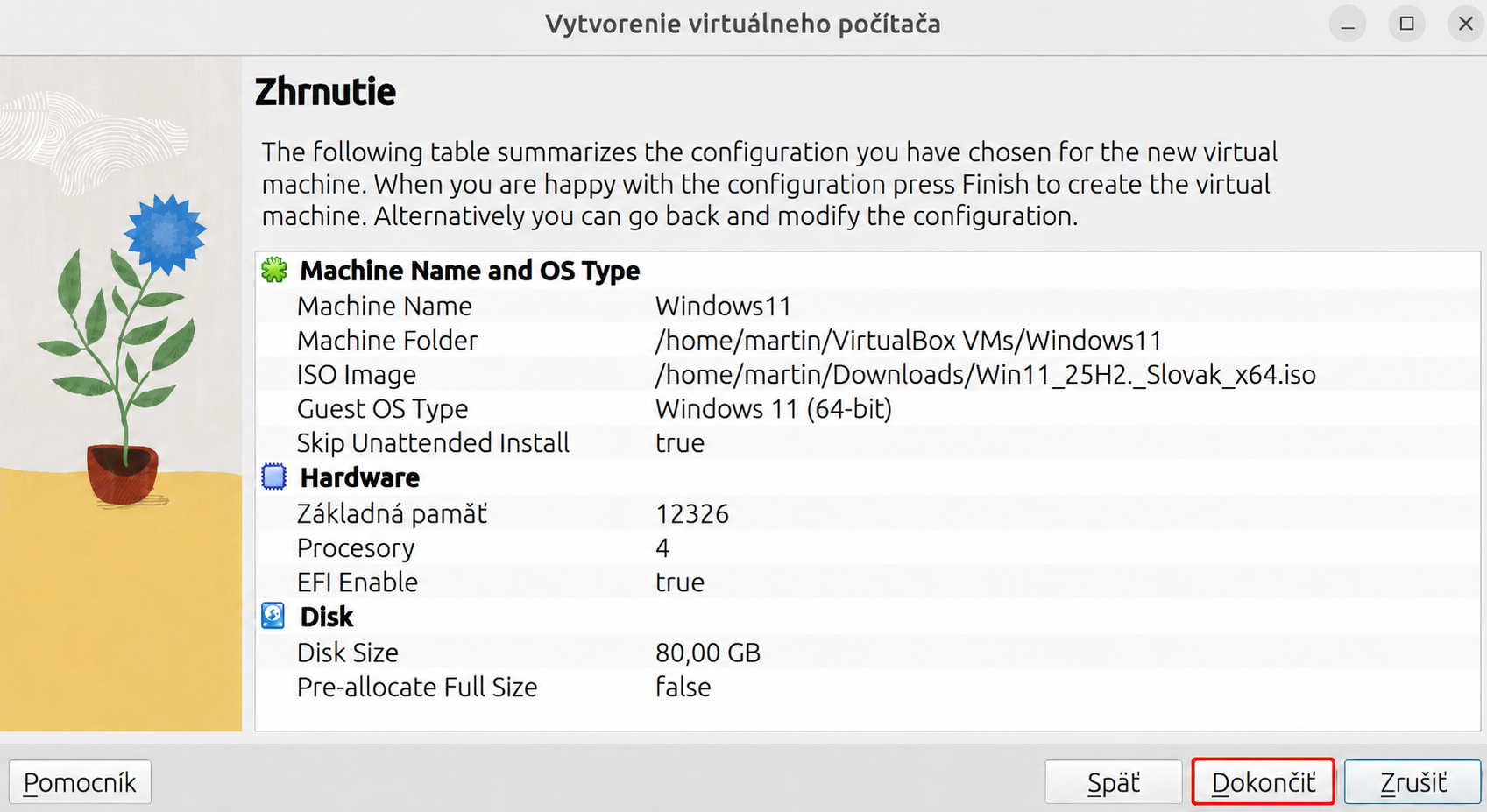Select the Machine Folder row label
This screenshot has height=812, width=1487.
coord(387,340)
